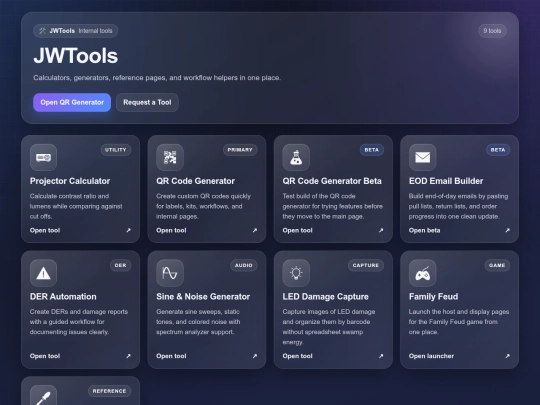
Task: Click the 9 tools counter pill
Action: point(492,31)
